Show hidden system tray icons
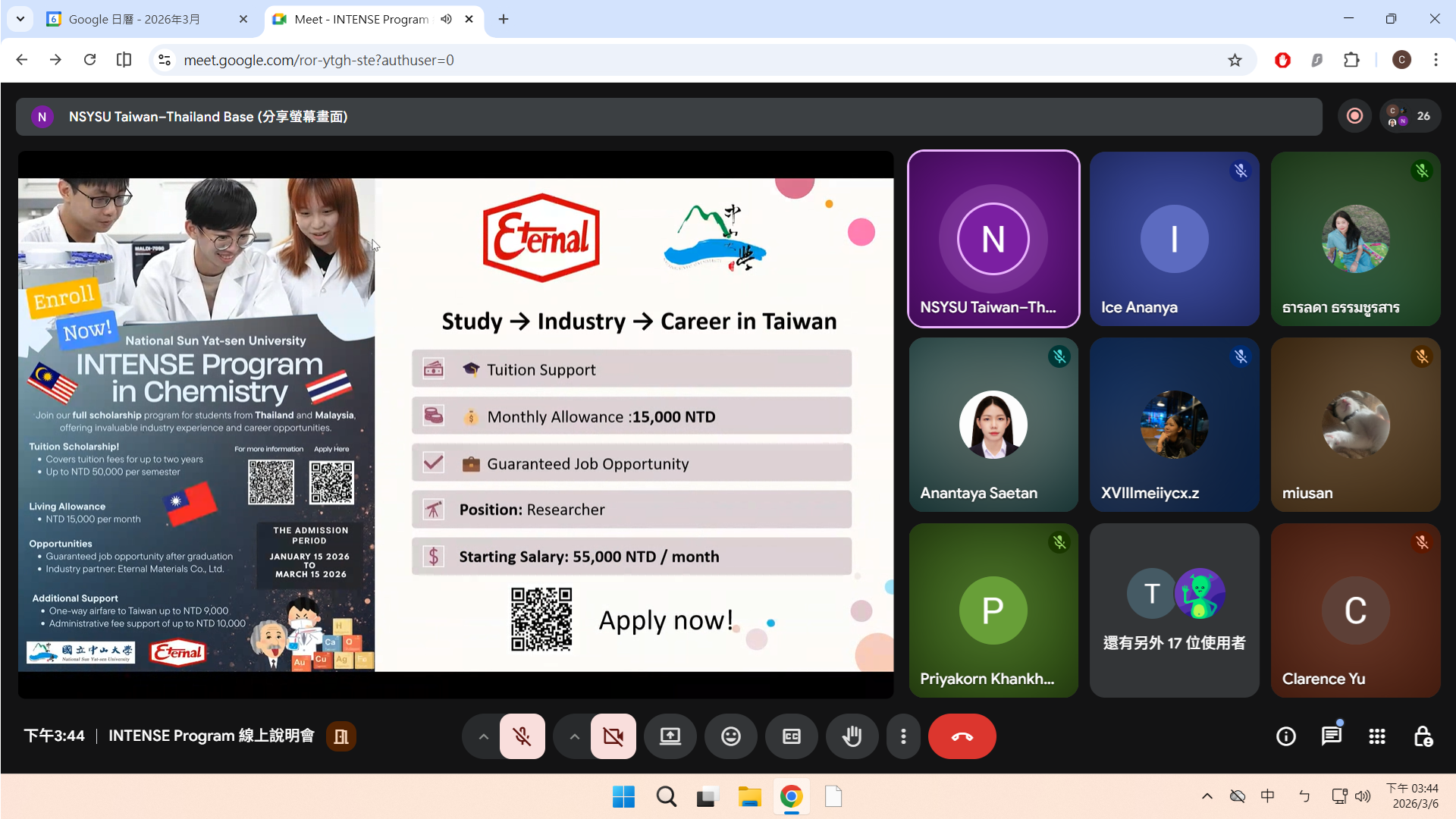The width and height of the screenshot is (1456, 819). click(x=1207, y=796)
